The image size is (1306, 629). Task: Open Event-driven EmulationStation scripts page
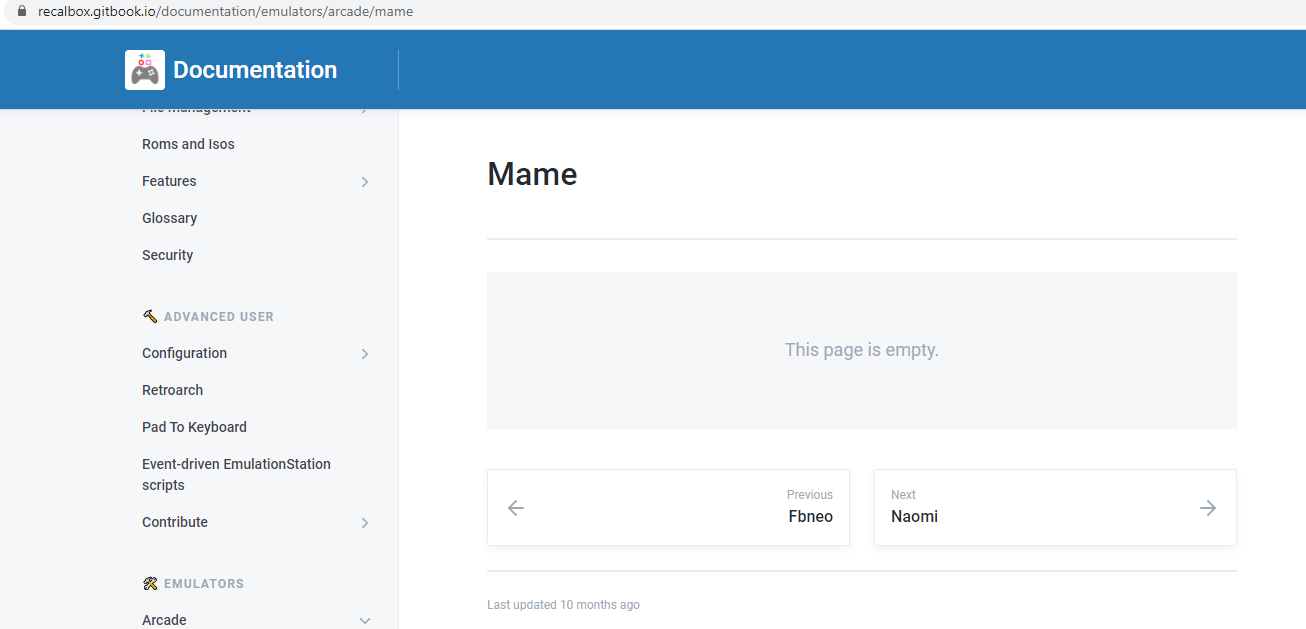[x=236, y=474]
